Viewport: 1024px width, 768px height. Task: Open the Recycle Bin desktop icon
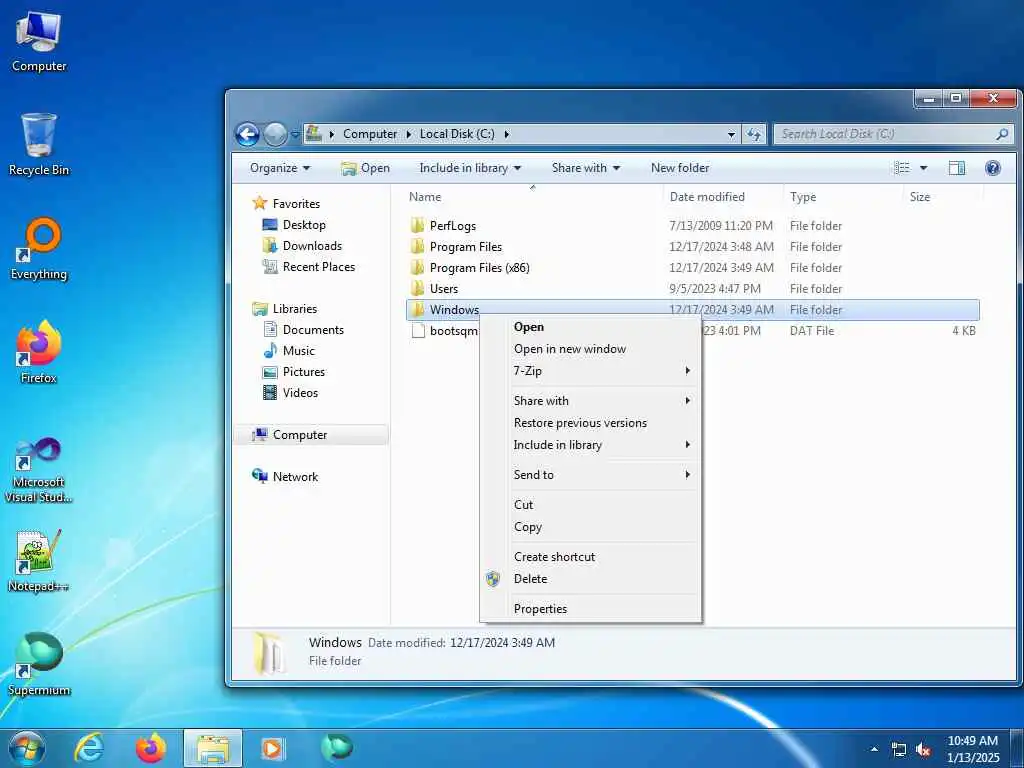pos(39,144)
